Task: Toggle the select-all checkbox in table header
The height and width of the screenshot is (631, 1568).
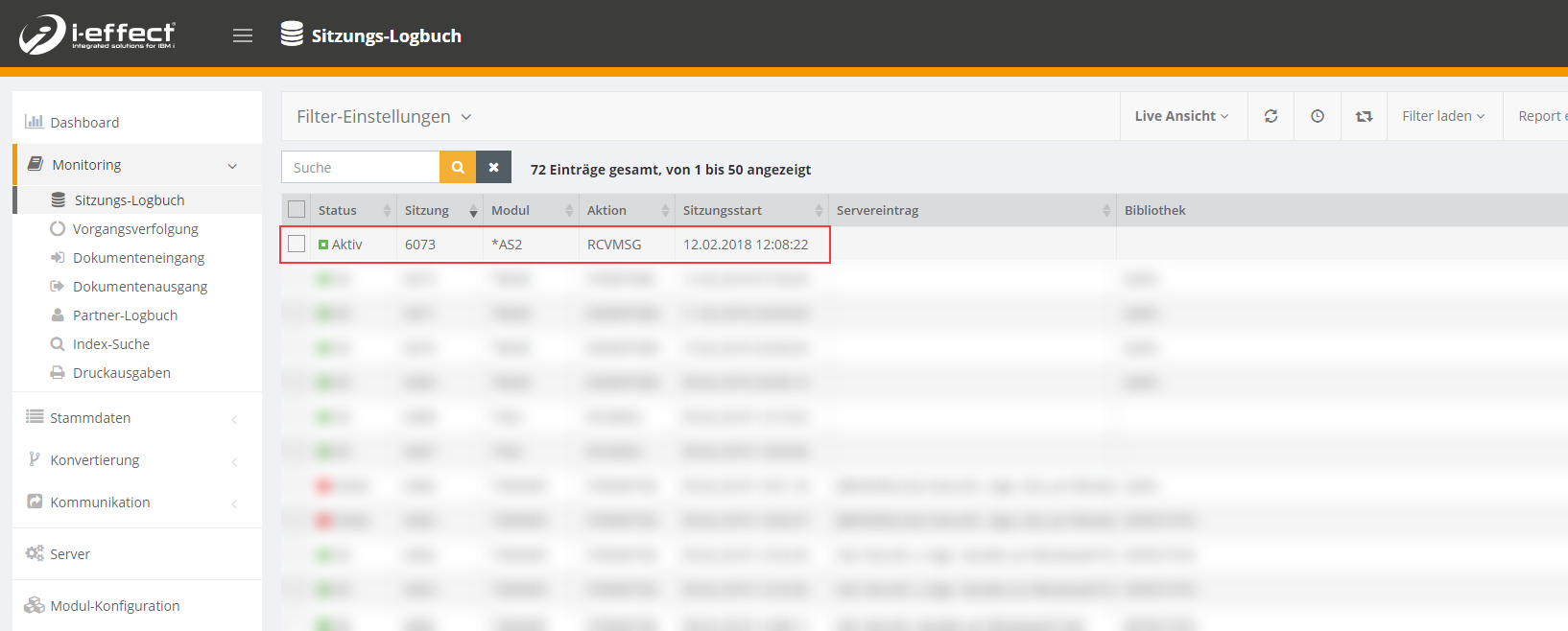Action: [x=297, y=210]
